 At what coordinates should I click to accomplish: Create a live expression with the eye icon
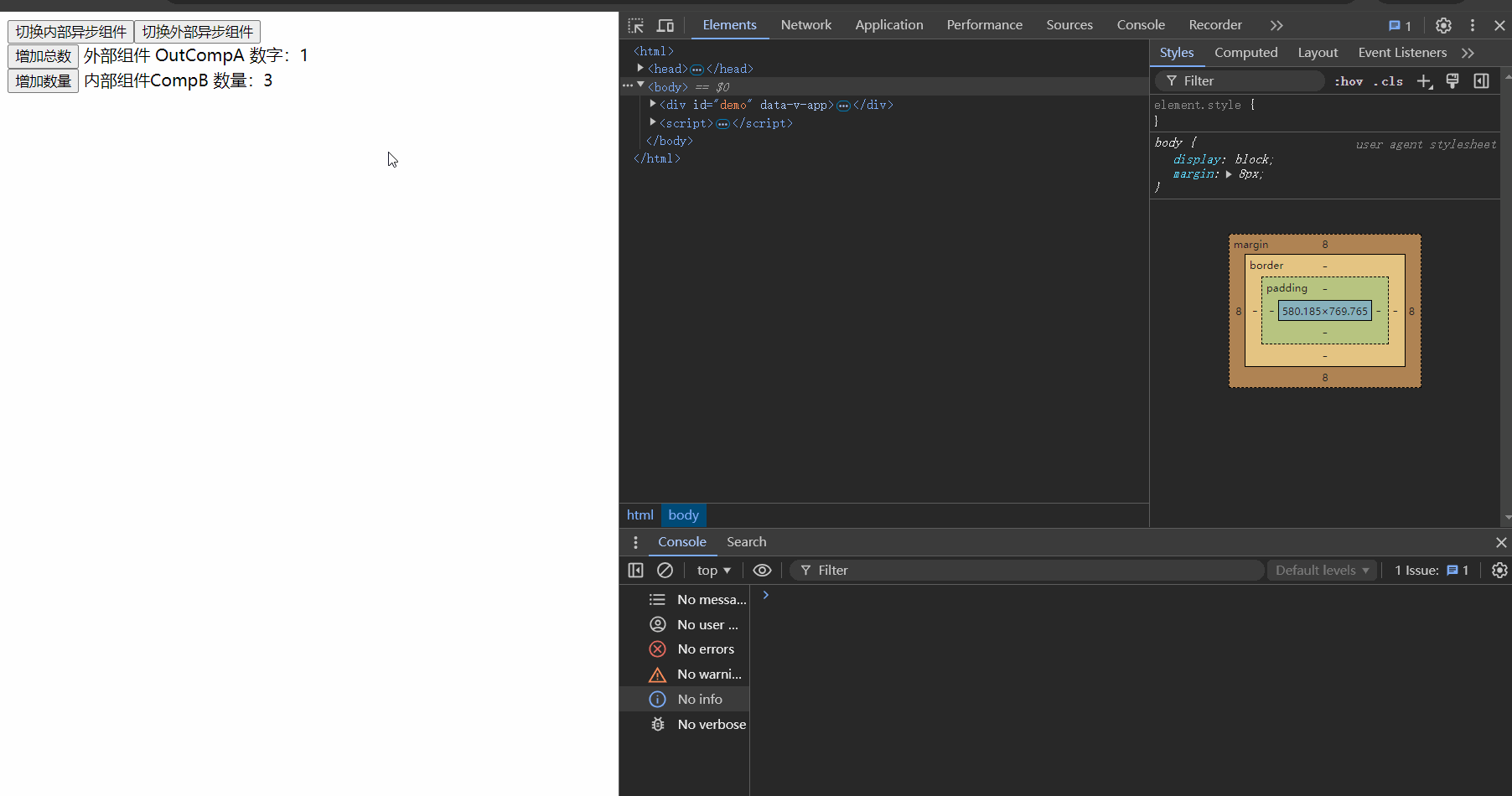(762, 571)
